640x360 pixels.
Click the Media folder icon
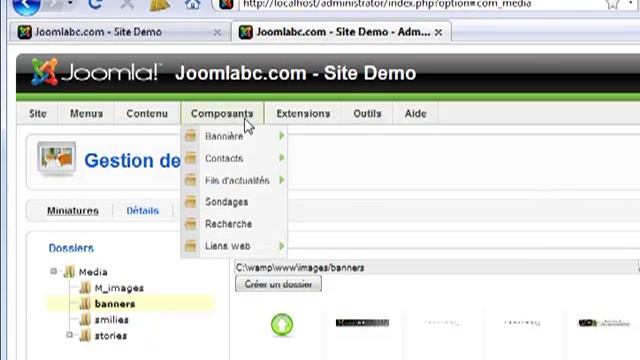click(x=69, y=271)
